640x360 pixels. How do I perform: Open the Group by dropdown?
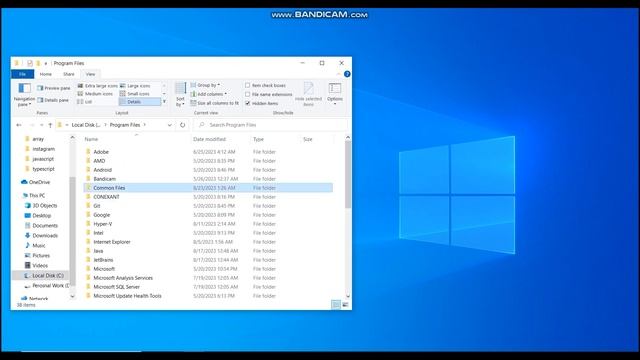point(205,85)
